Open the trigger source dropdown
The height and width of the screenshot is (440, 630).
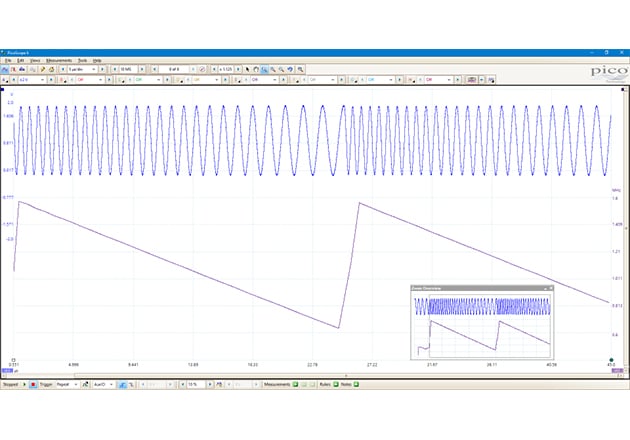click(103, 385)
